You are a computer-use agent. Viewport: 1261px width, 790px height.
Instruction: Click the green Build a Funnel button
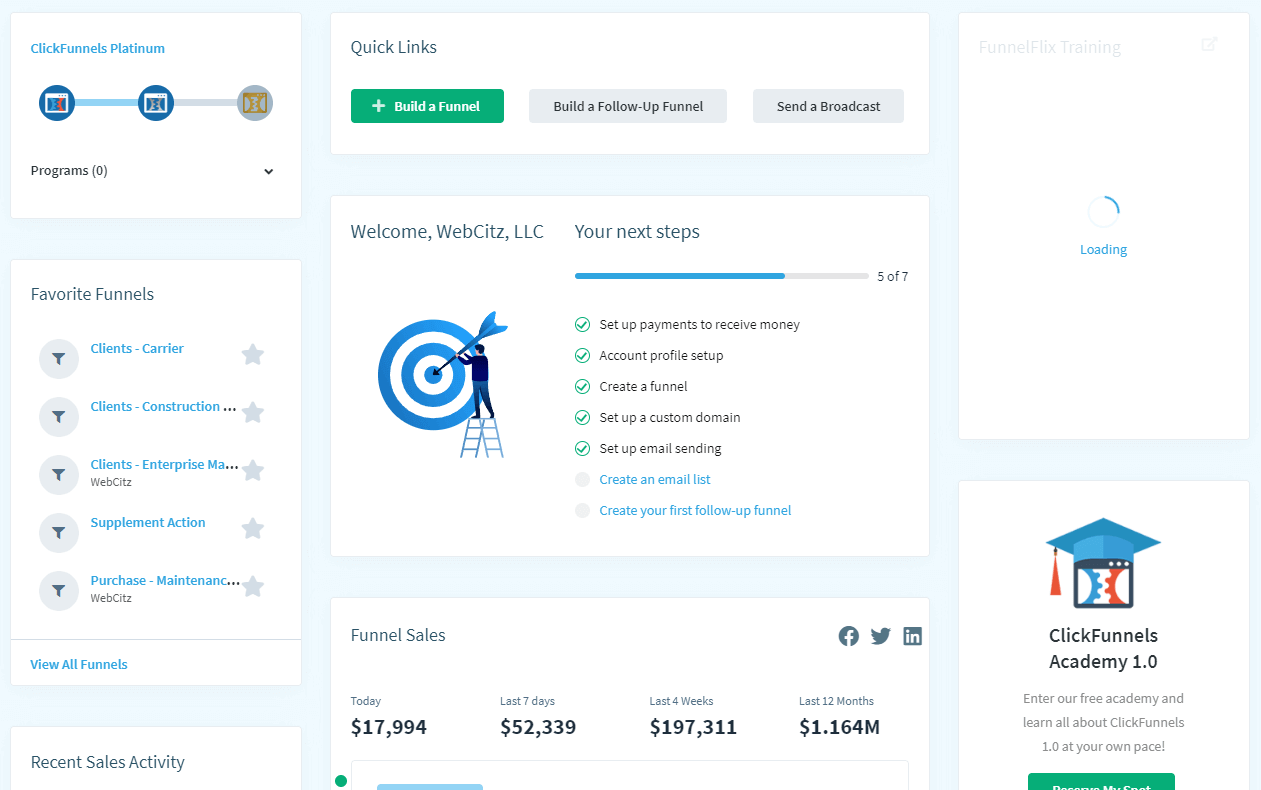427,106
